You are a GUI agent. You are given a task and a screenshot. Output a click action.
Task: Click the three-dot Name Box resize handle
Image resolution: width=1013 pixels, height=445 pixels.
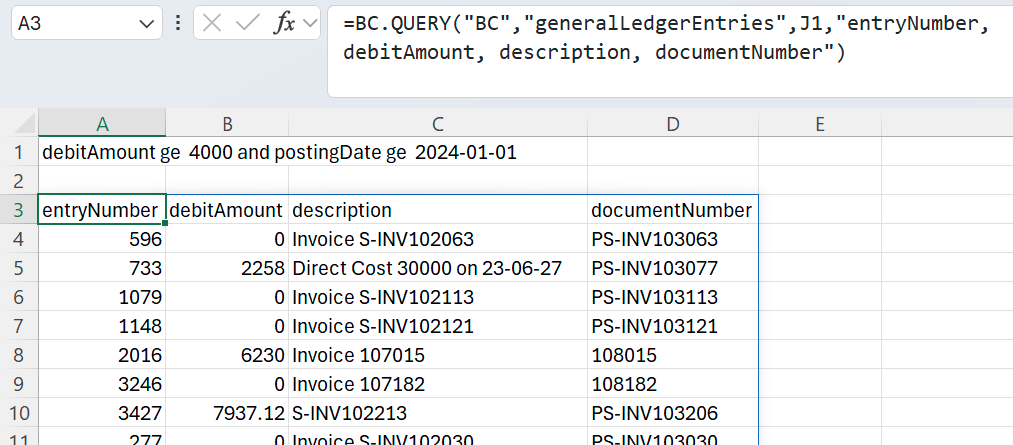coord(177,24)
